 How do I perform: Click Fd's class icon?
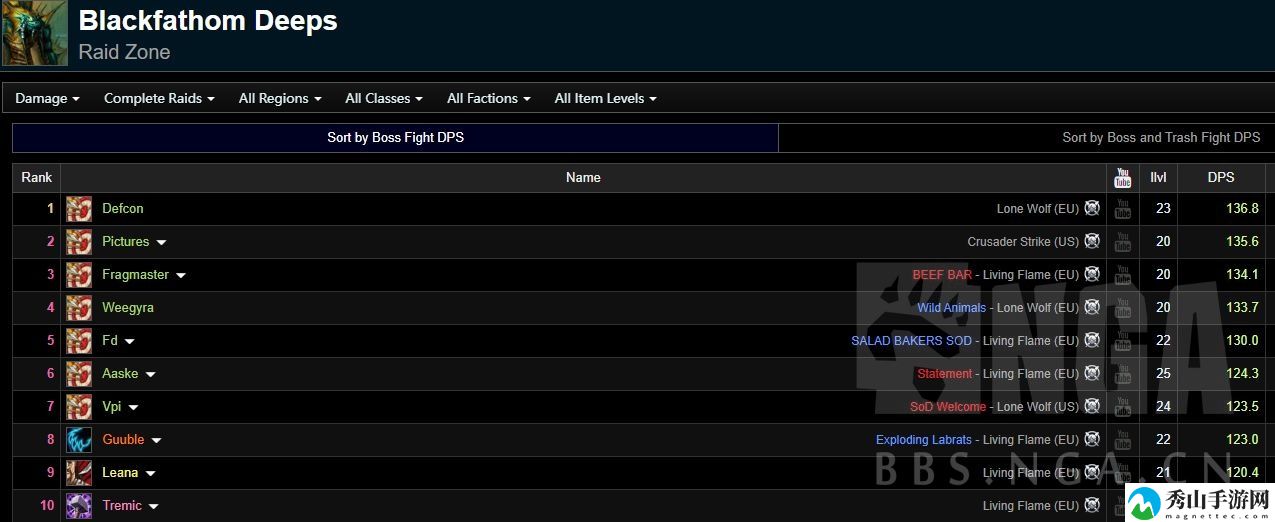(79, 341)
